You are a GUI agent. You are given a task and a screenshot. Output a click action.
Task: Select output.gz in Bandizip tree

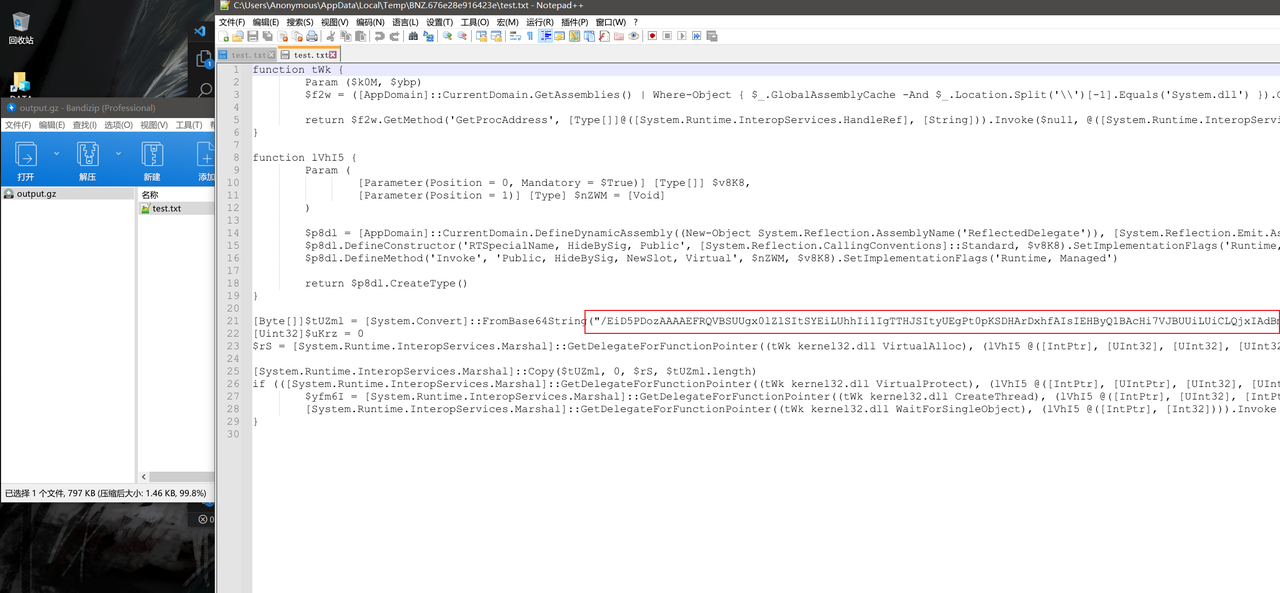pyautogui.click(x=67, y=194)
